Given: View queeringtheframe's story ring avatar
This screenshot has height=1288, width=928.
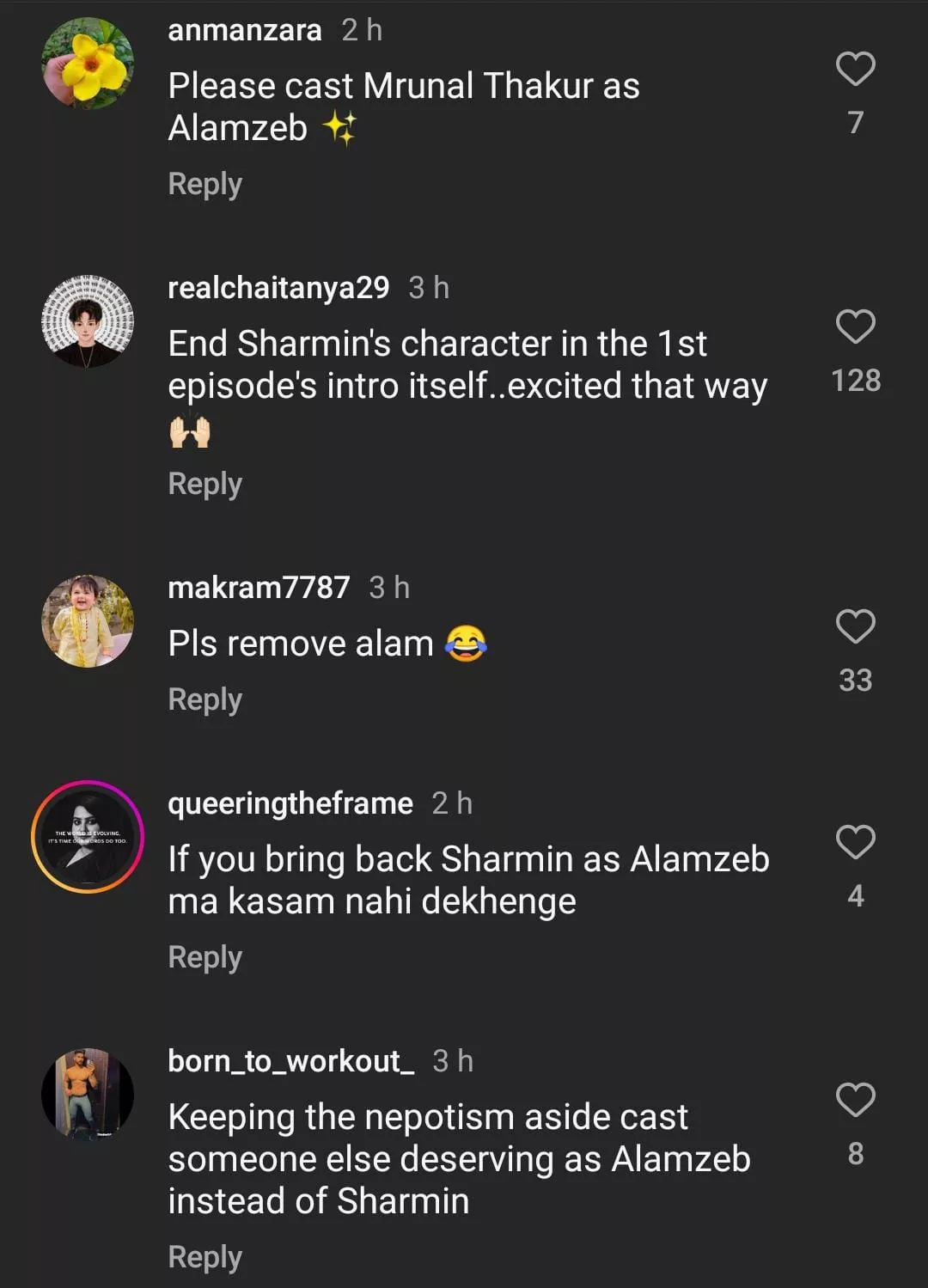Looking at the screenshot, I should tap(88, 837).
